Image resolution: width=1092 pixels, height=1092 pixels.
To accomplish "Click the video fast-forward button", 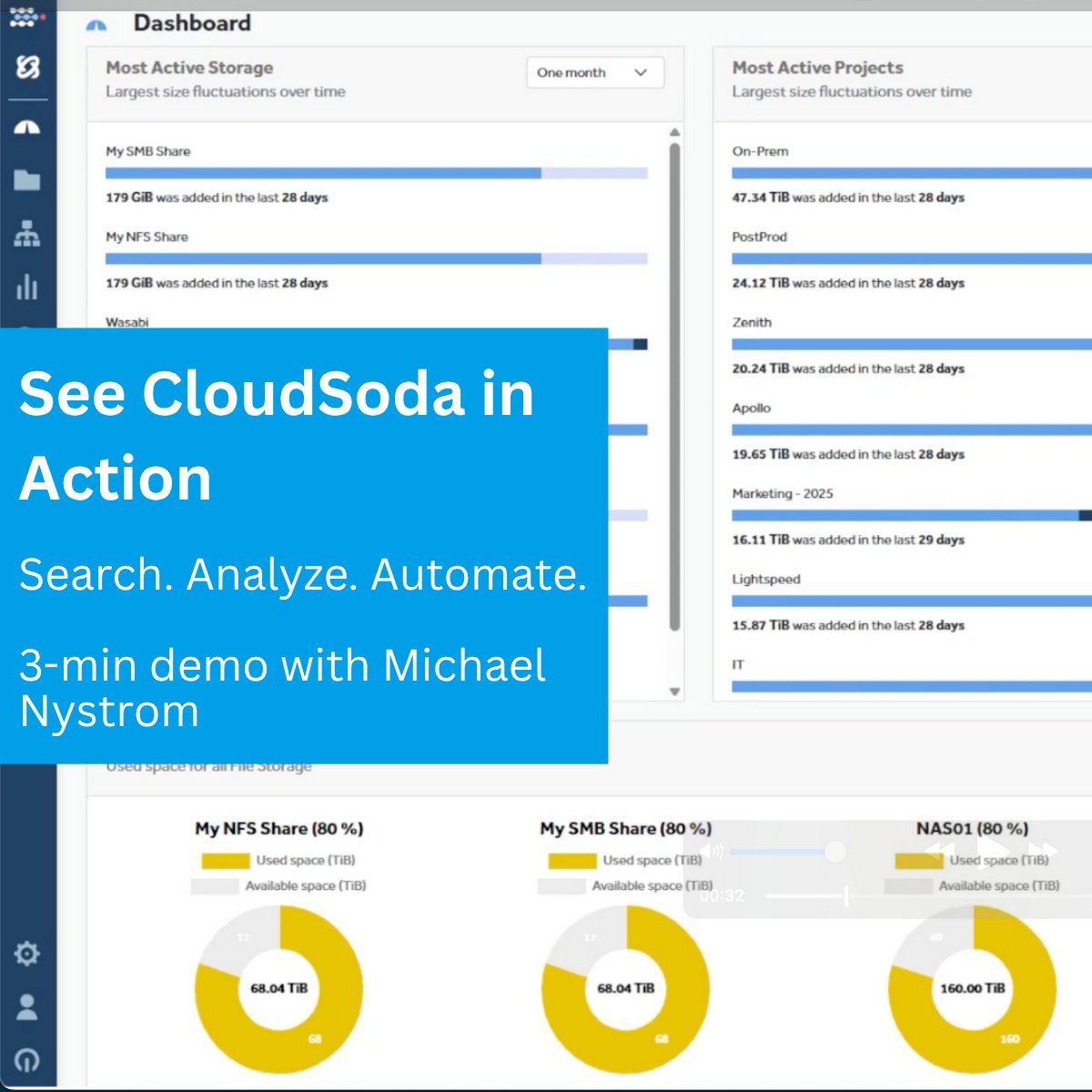I will (x=1043, y=852).
